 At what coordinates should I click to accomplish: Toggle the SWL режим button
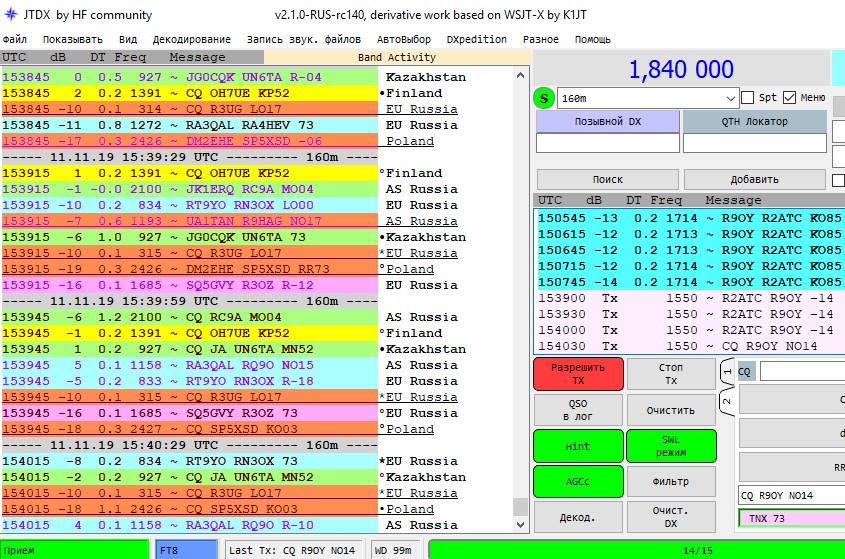670,446
